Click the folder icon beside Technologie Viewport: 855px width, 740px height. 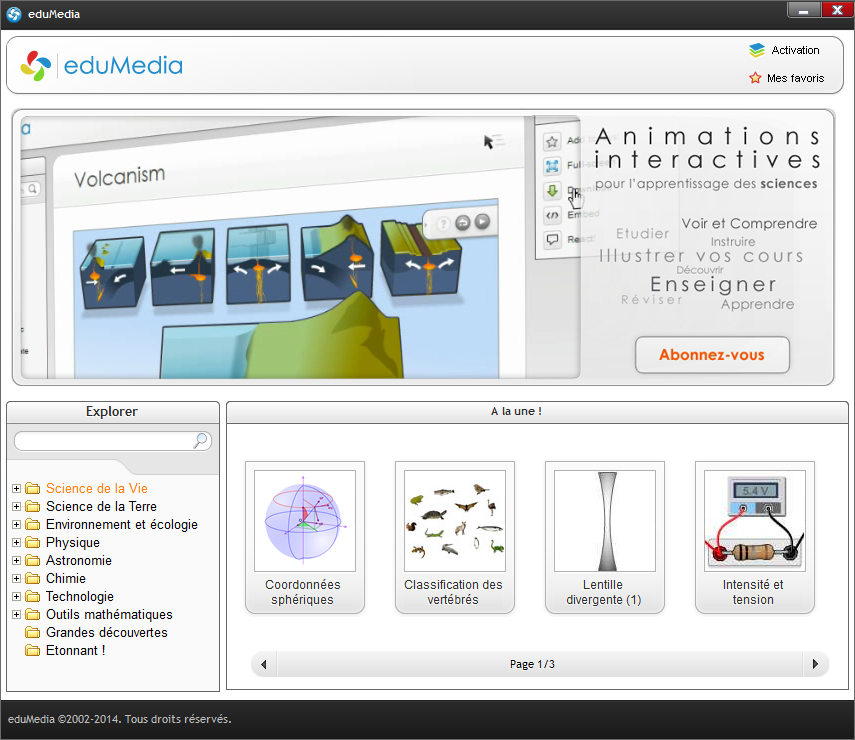pyautogui.click(x=33, y=596)
